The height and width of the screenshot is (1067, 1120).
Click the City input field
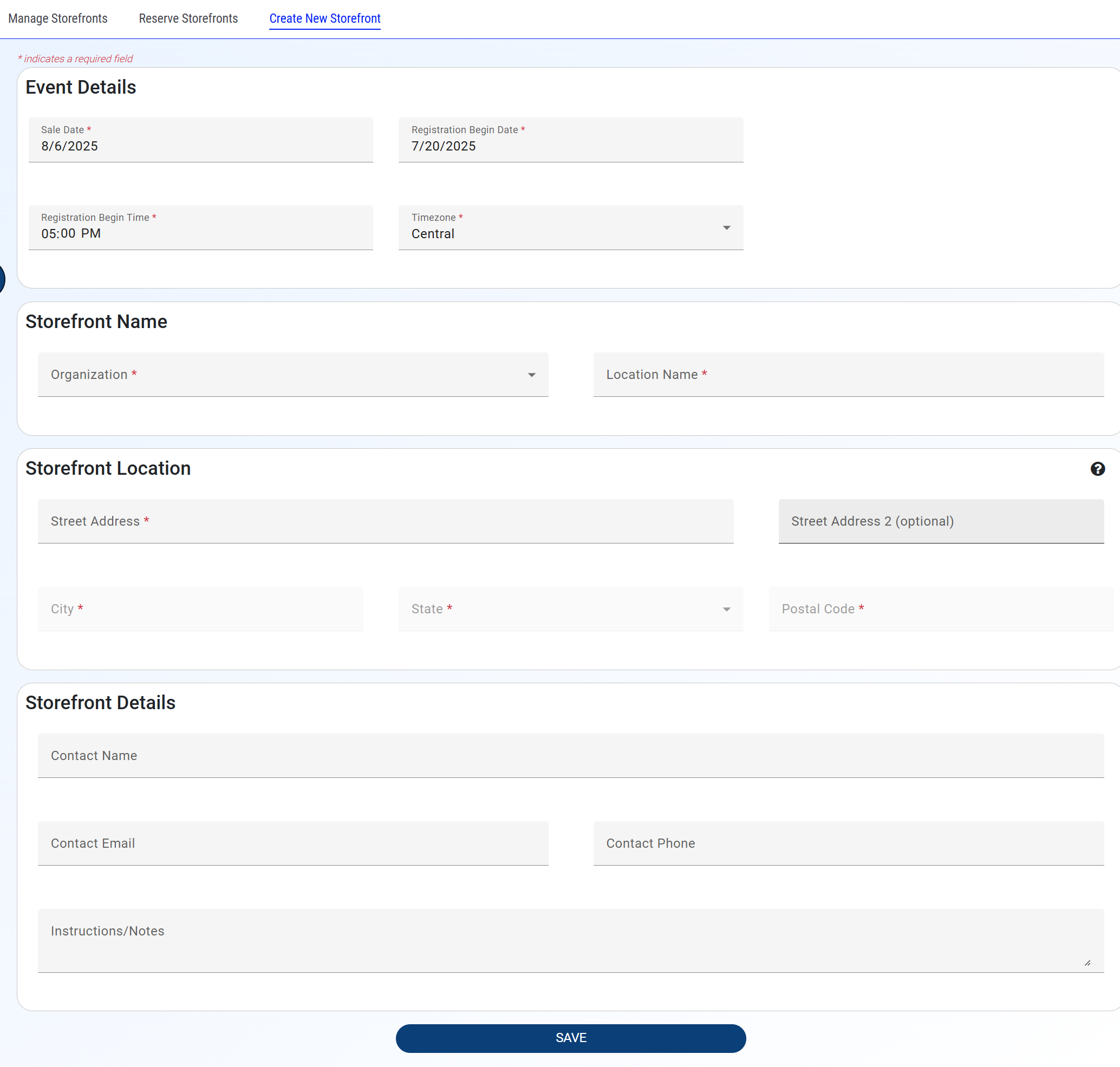[x=200, y=609]
